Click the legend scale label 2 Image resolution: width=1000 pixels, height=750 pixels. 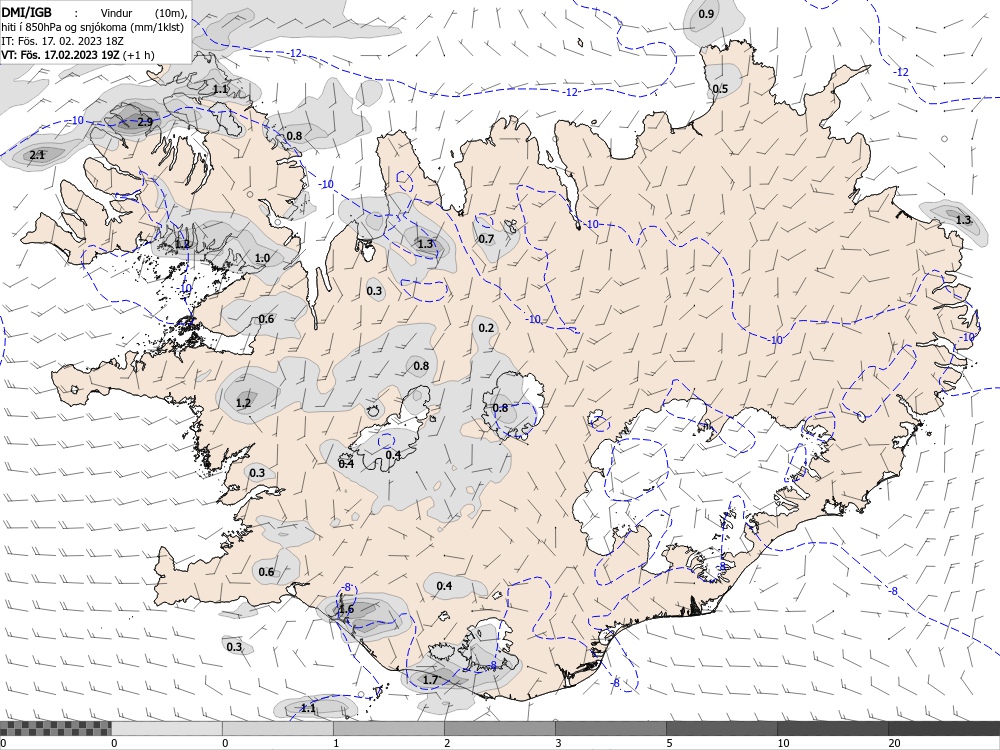click(447, 743)
